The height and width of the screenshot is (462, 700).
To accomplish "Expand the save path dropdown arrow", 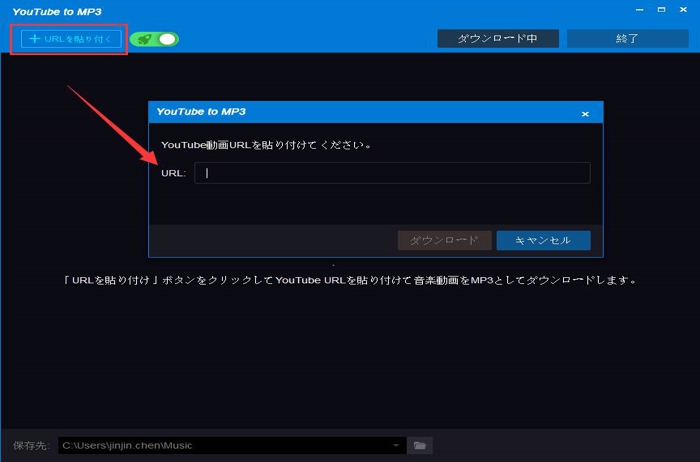I will [x=396, y=445].
